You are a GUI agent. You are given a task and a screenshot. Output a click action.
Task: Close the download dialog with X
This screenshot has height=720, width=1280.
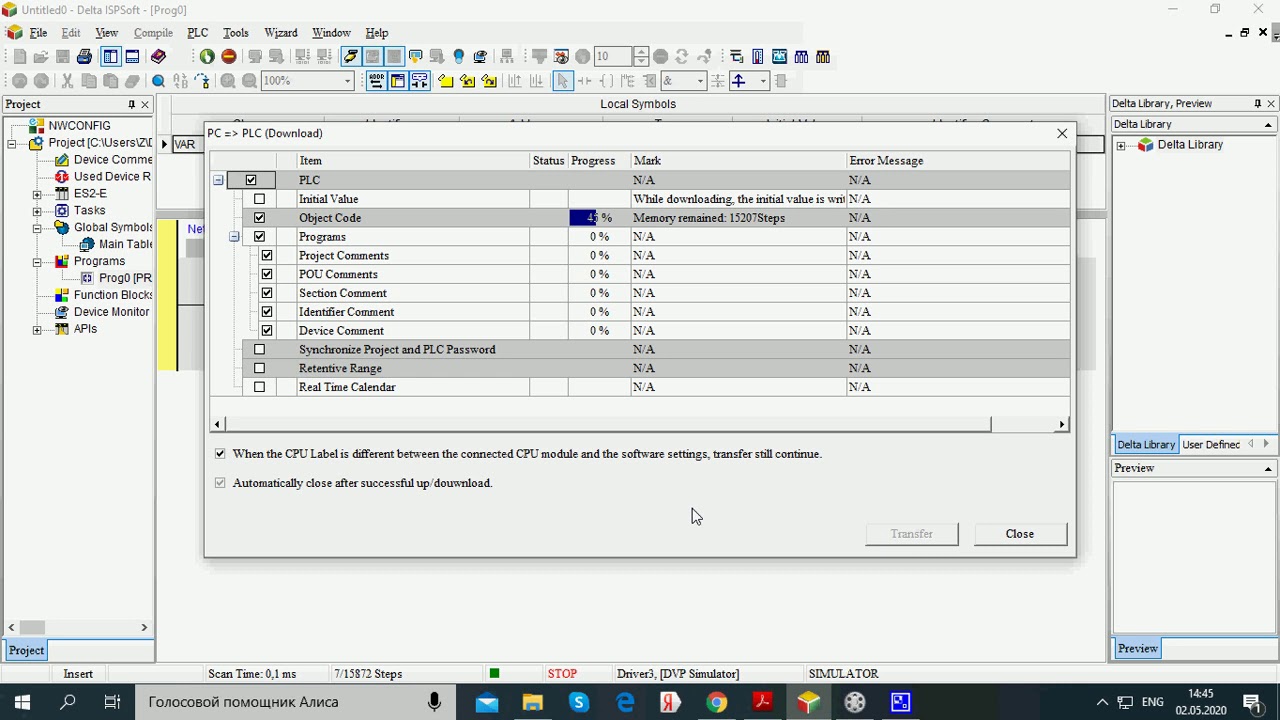(1062, 133)
